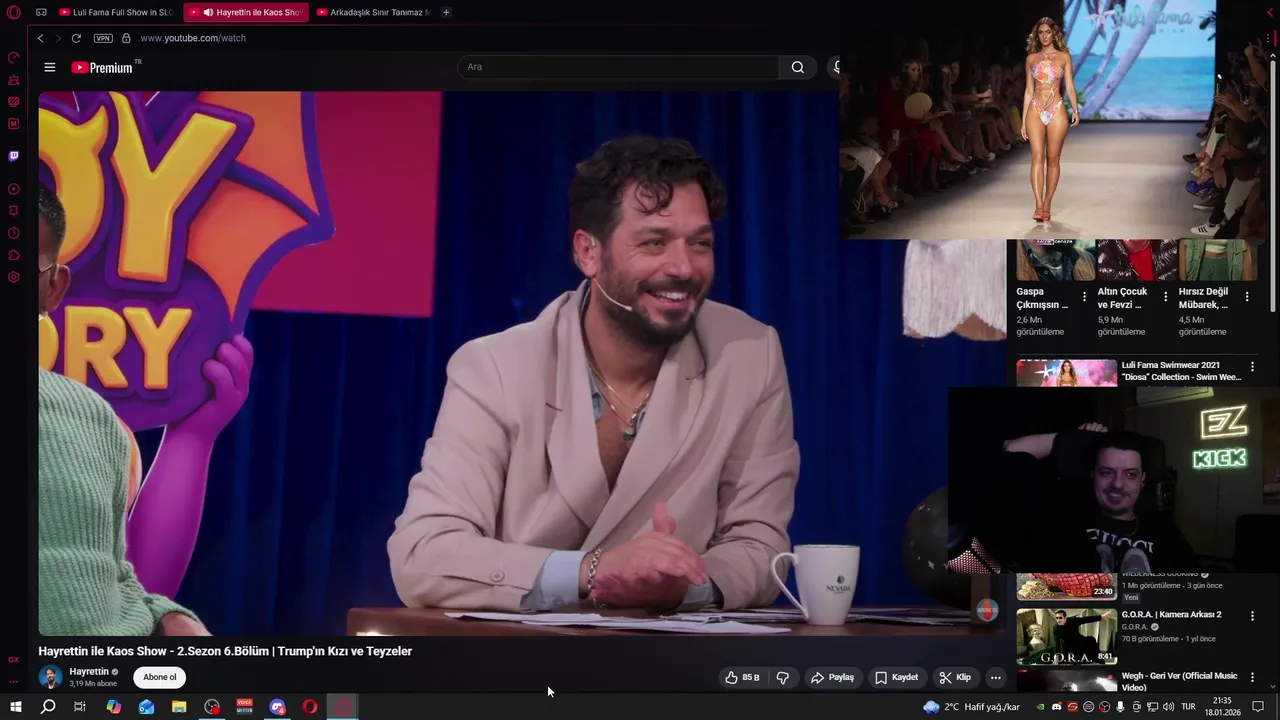This screenshot has width=1280, height=720.
Task: Open weather widget 2°C Hafif yağ./kar
Action: [971, 707]
